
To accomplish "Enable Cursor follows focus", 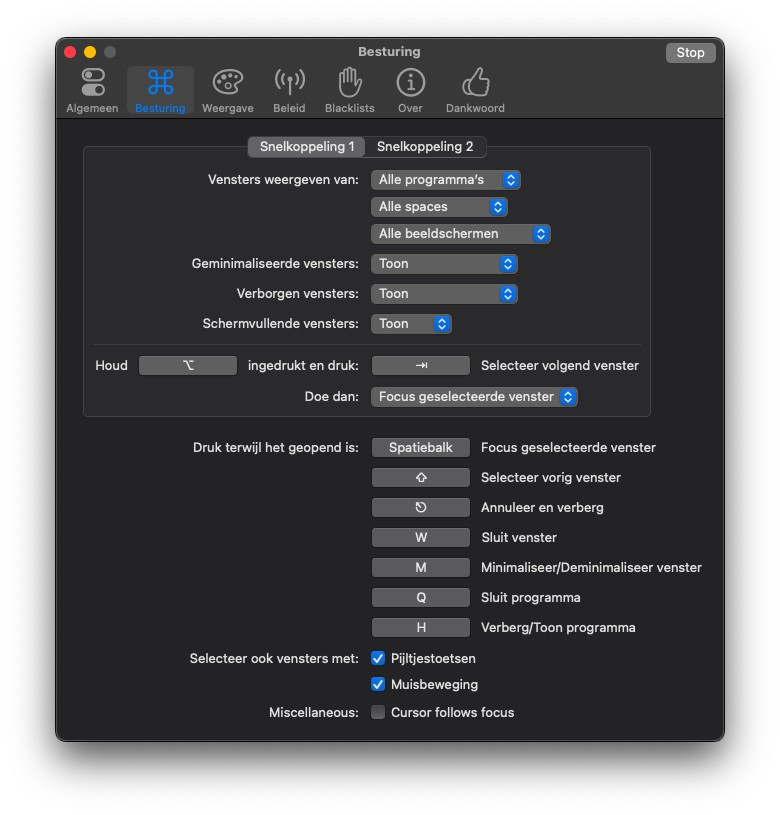I will click(x=378, y=713).
